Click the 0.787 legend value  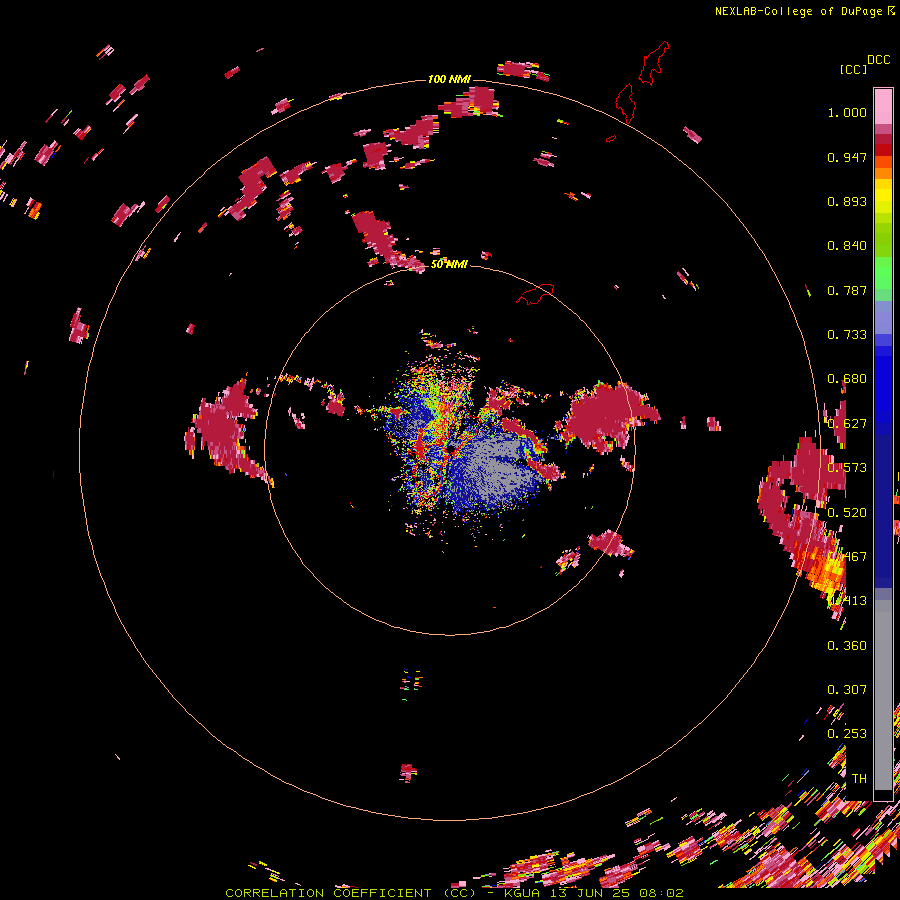pos(847,290)
